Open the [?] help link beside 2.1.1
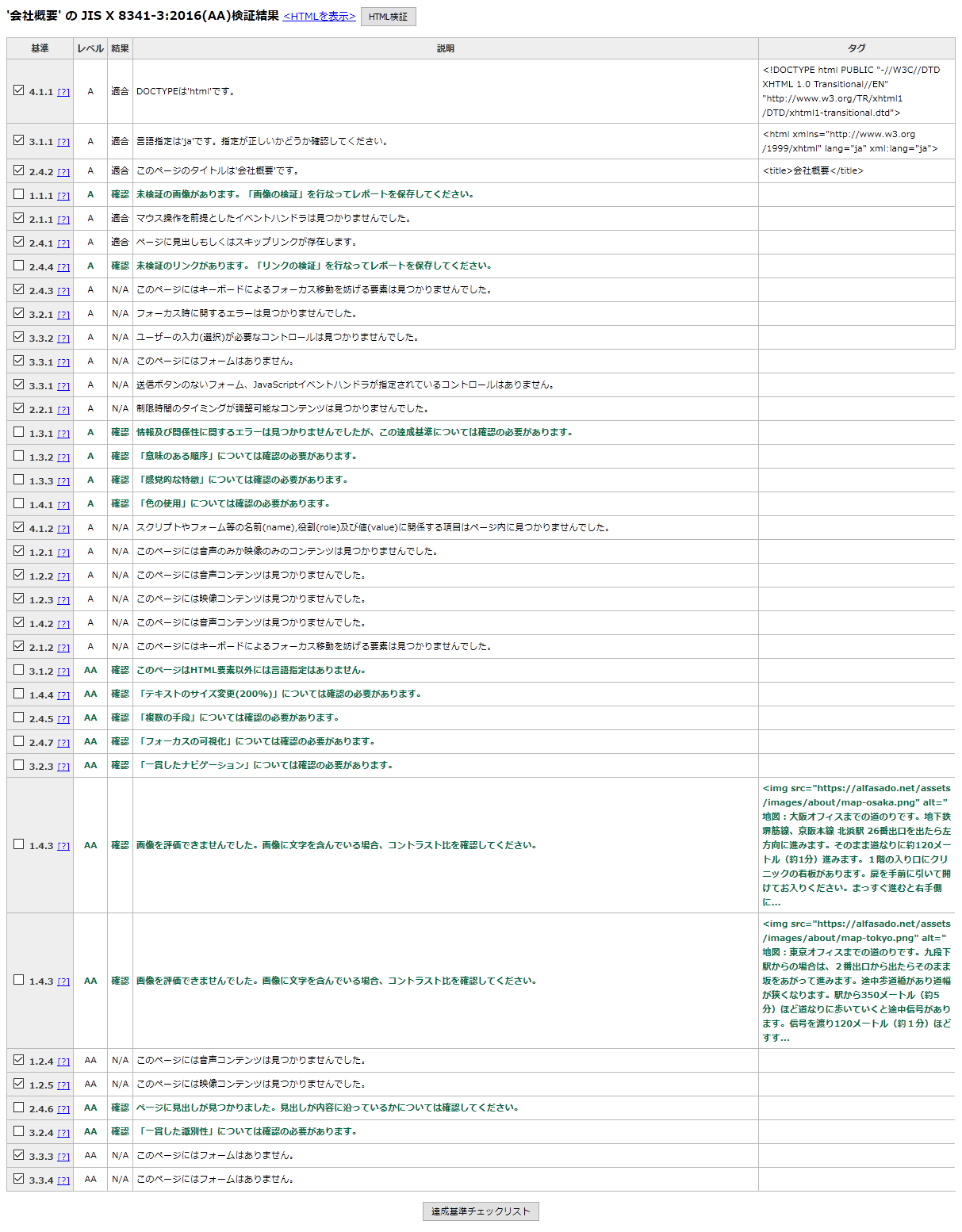The height and width of the screenshot is (1232, 962). (63, 218)
